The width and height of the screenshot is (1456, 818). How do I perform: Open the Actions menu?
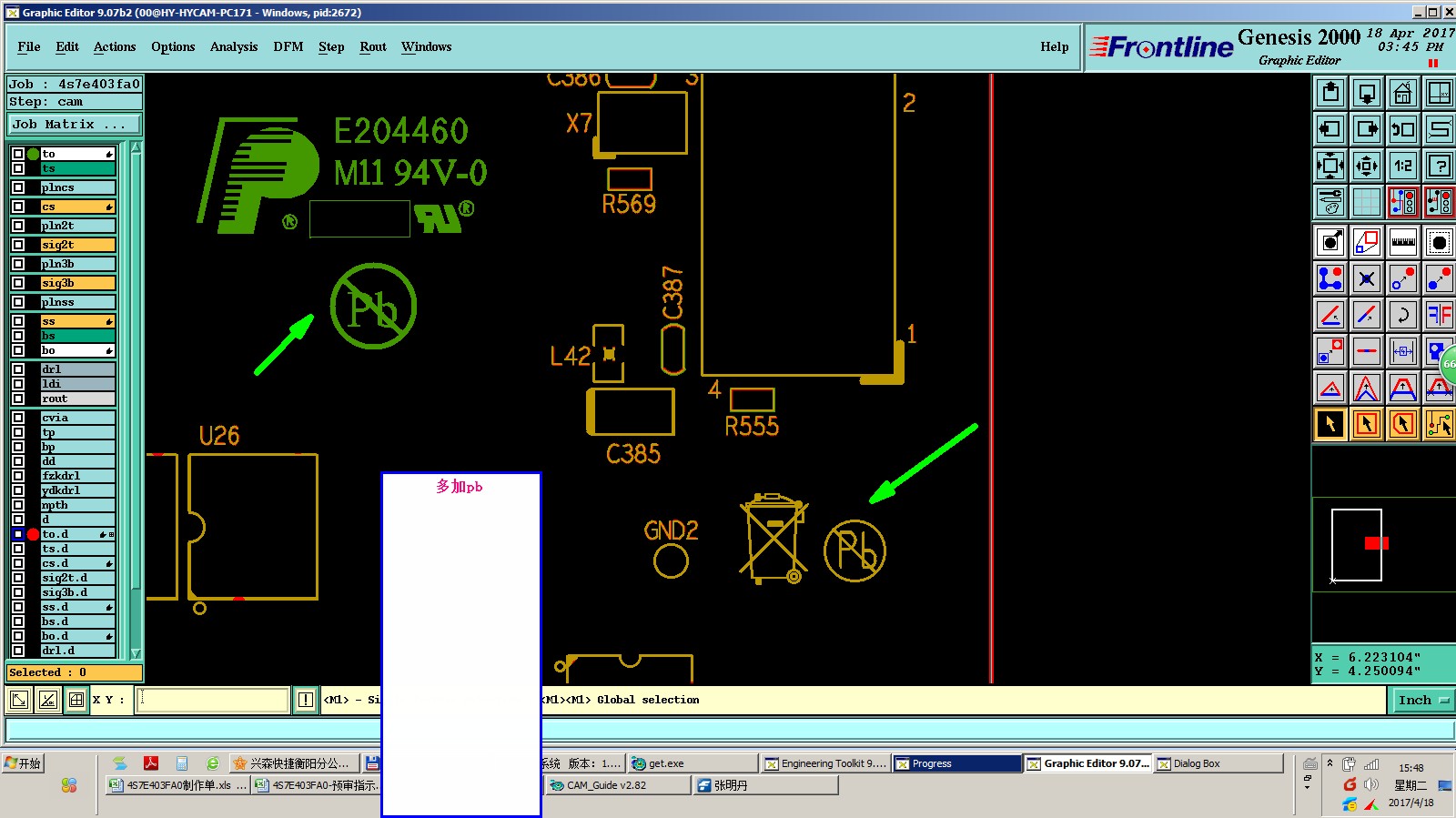(115, 47)
